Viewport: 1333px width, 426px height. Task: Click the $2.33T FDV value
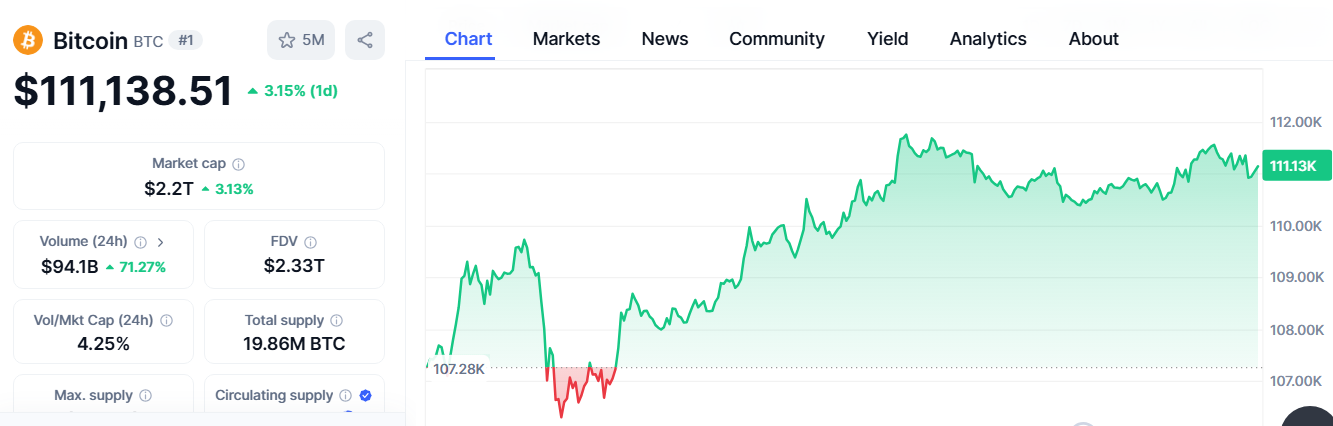click(x=294, y=266)
